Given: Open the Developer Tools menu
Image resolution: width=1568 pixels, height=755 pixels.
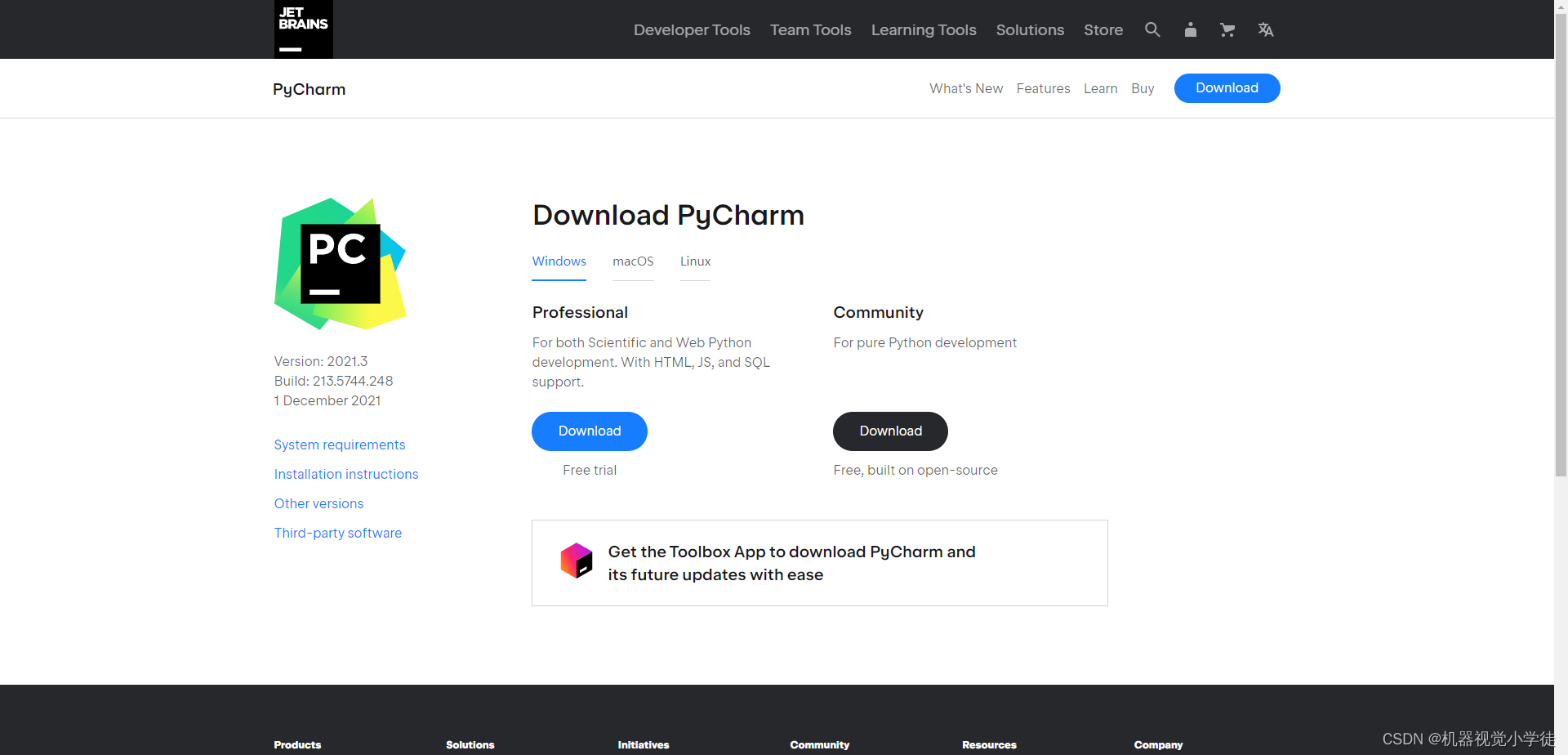Looking at the screenshot, I should point(692,30).
